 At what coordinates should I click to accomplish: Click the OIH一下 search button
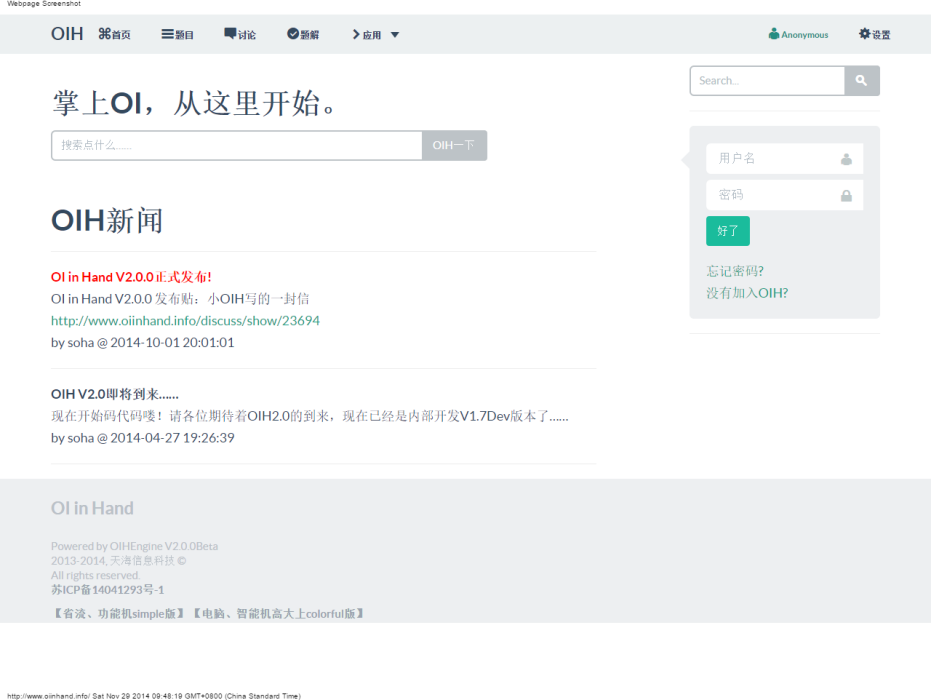point(454,145)
